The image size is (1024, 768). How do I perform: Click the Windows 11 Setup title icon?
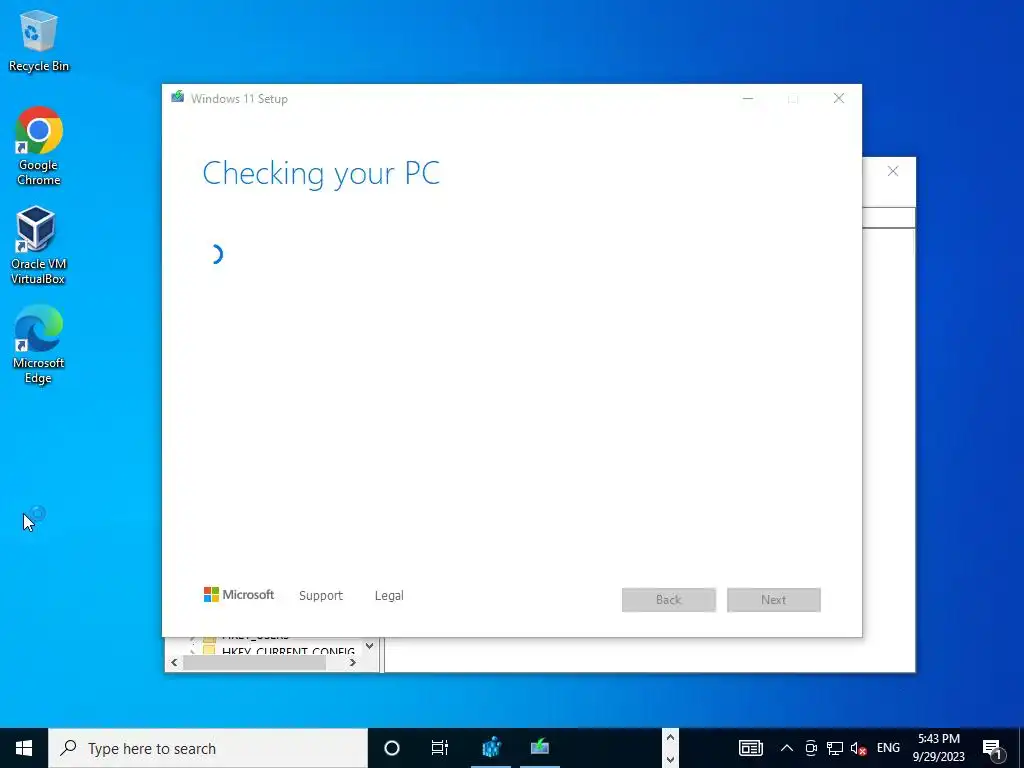(178, 98)
